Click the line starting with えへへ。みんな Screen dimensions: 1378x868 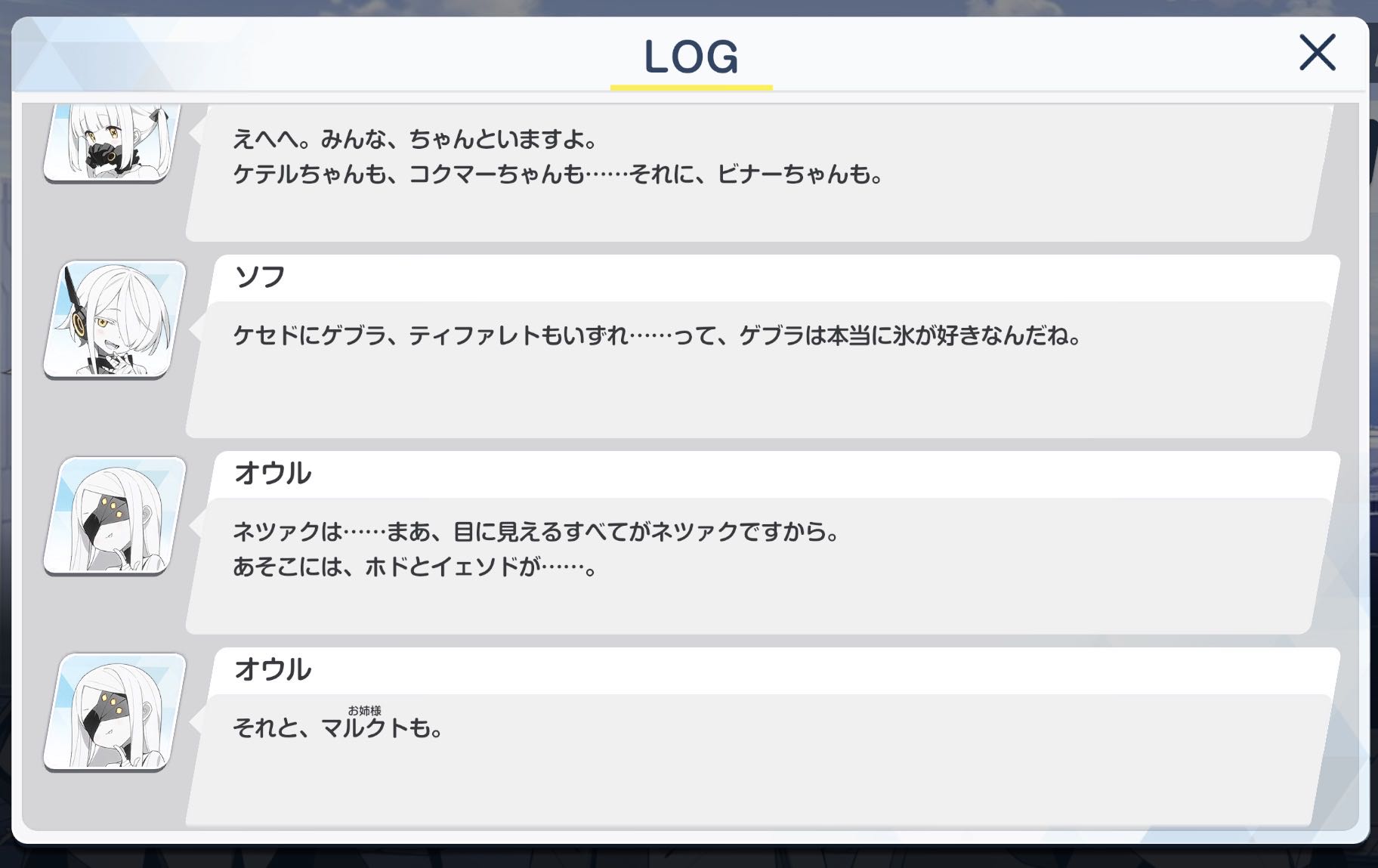point(415,140)
